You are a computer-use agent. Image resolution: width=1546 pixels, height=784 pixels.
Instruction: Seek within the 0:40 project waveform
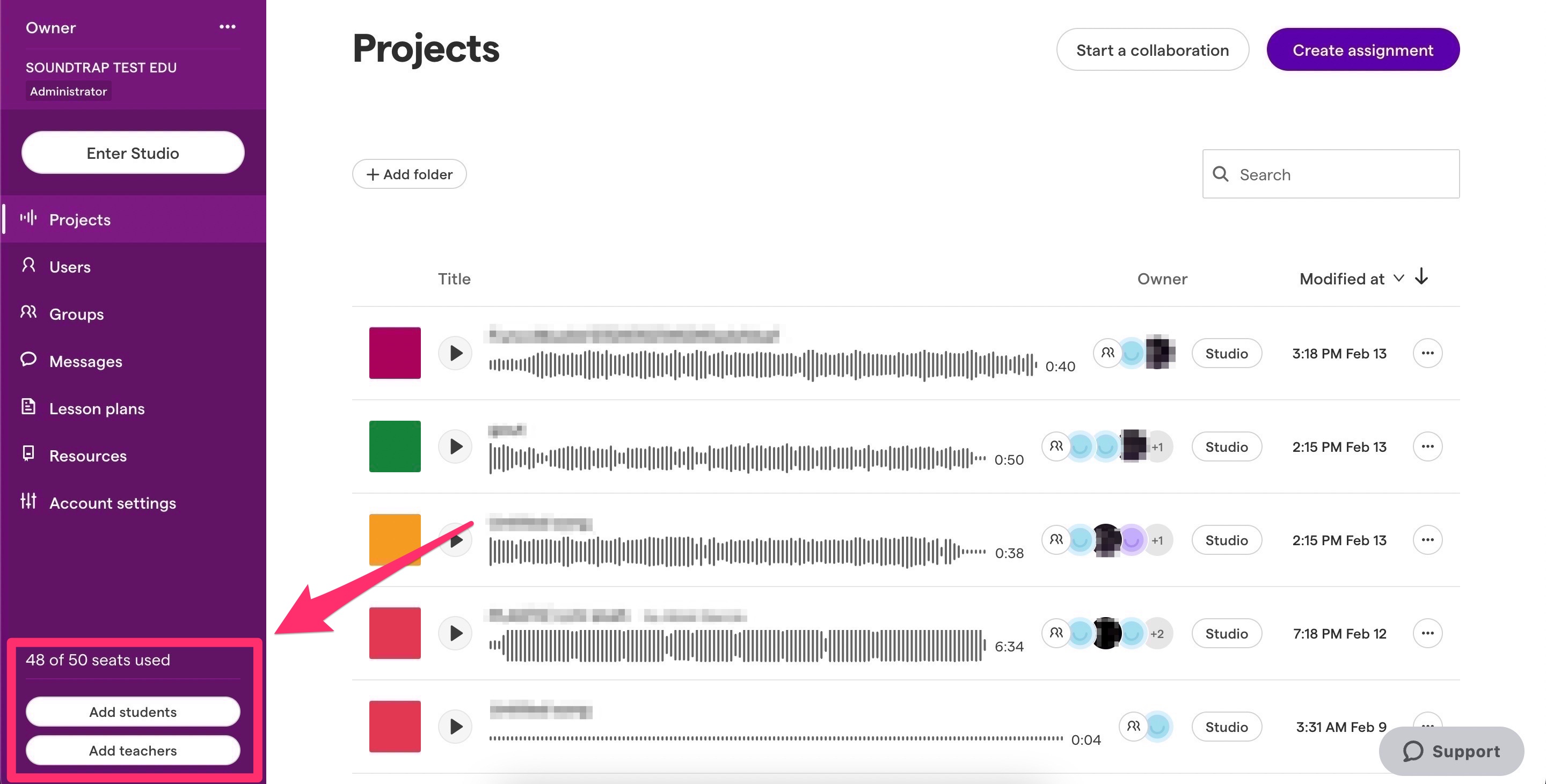(763, 365)
